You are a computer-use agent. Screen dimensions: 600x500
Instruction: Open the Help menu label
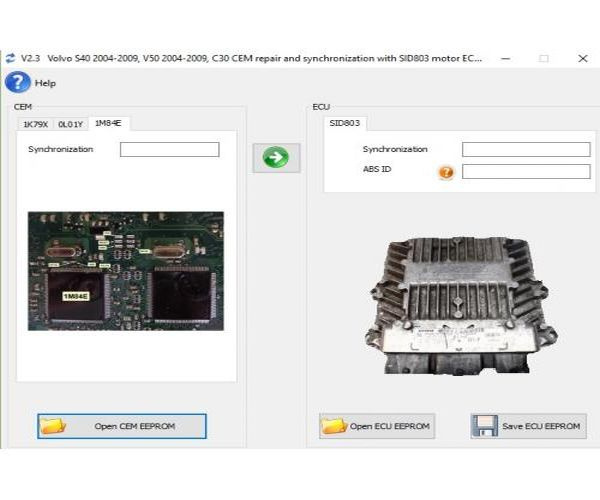[x=46, y=83]
